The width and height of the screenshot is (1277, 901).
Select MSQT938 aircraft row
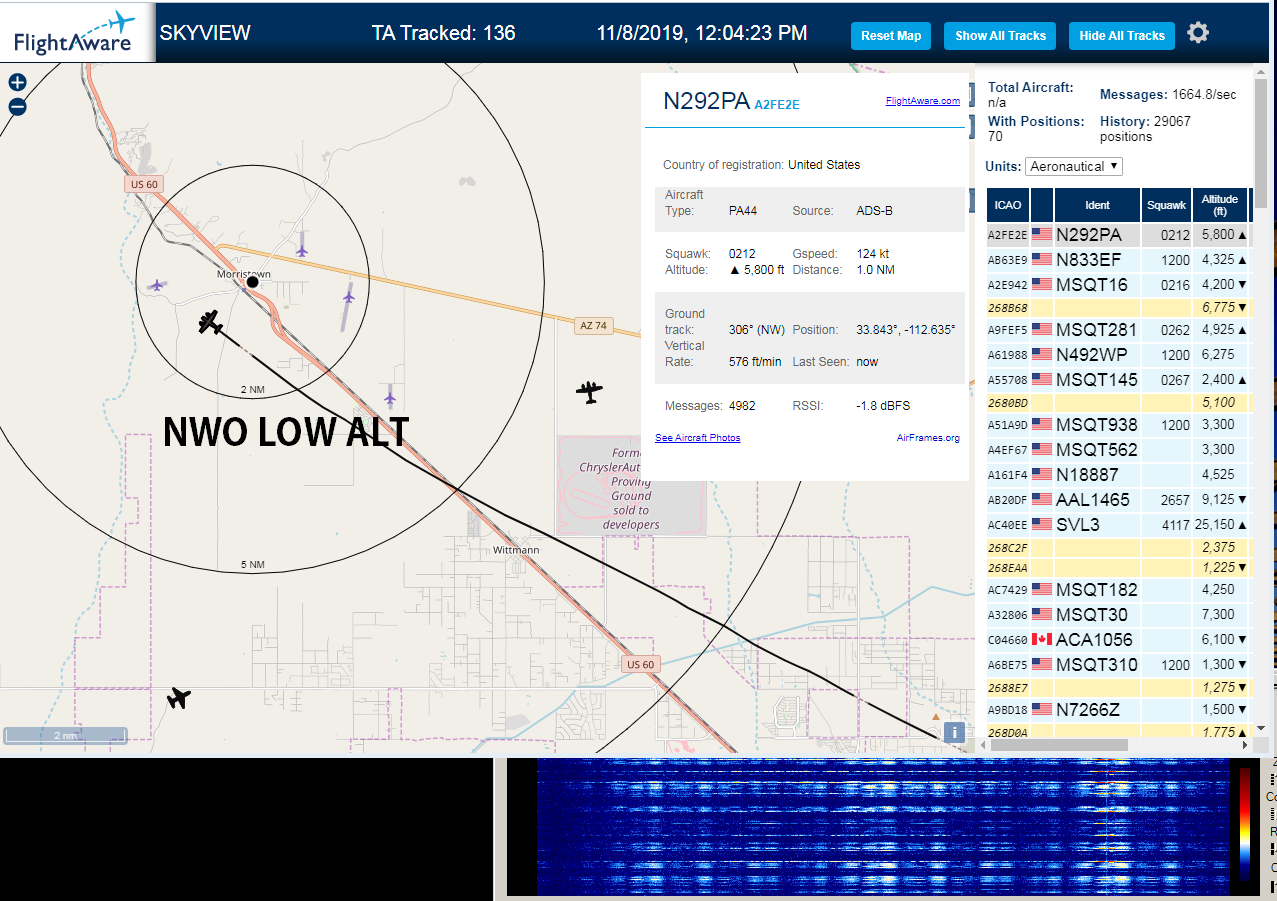(x=1117, y=424)
